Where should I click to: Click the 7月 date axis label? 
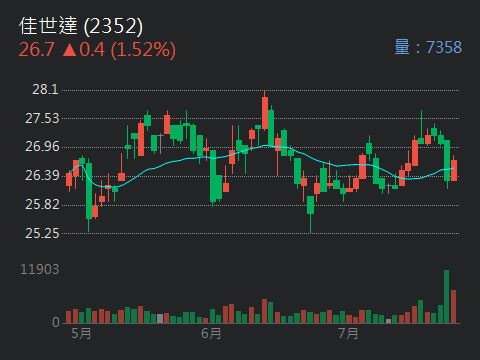pyautogui.click(x=348, y=333)
